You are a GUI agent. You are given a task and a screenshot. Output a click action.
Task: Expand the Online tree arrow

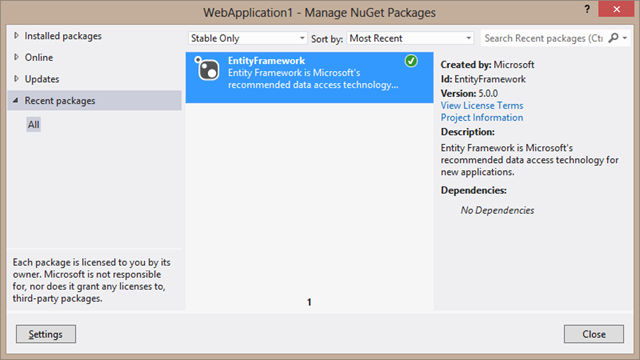click(x=16, y=57)
